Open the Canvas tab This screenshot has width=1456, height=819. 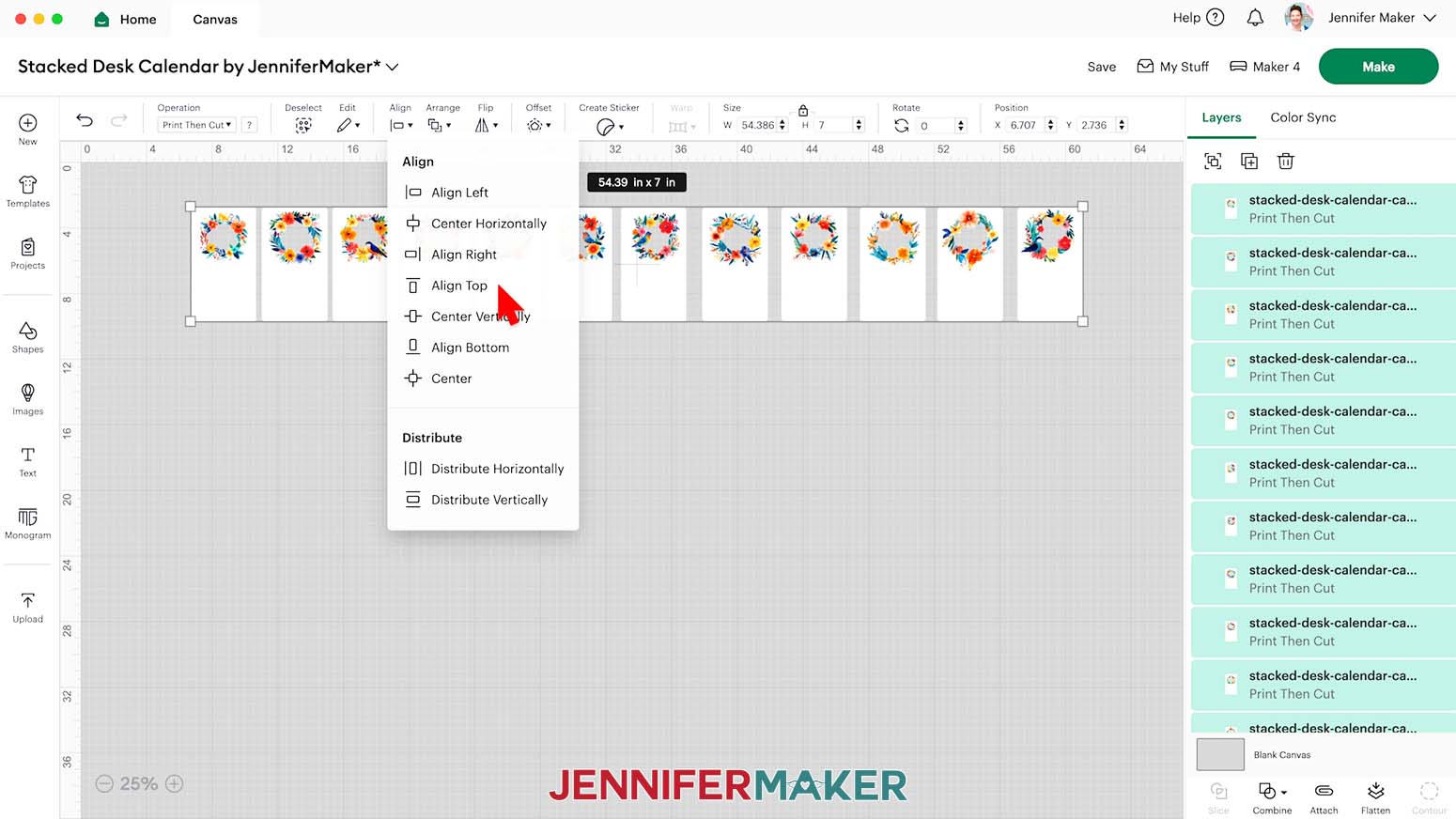215,19
